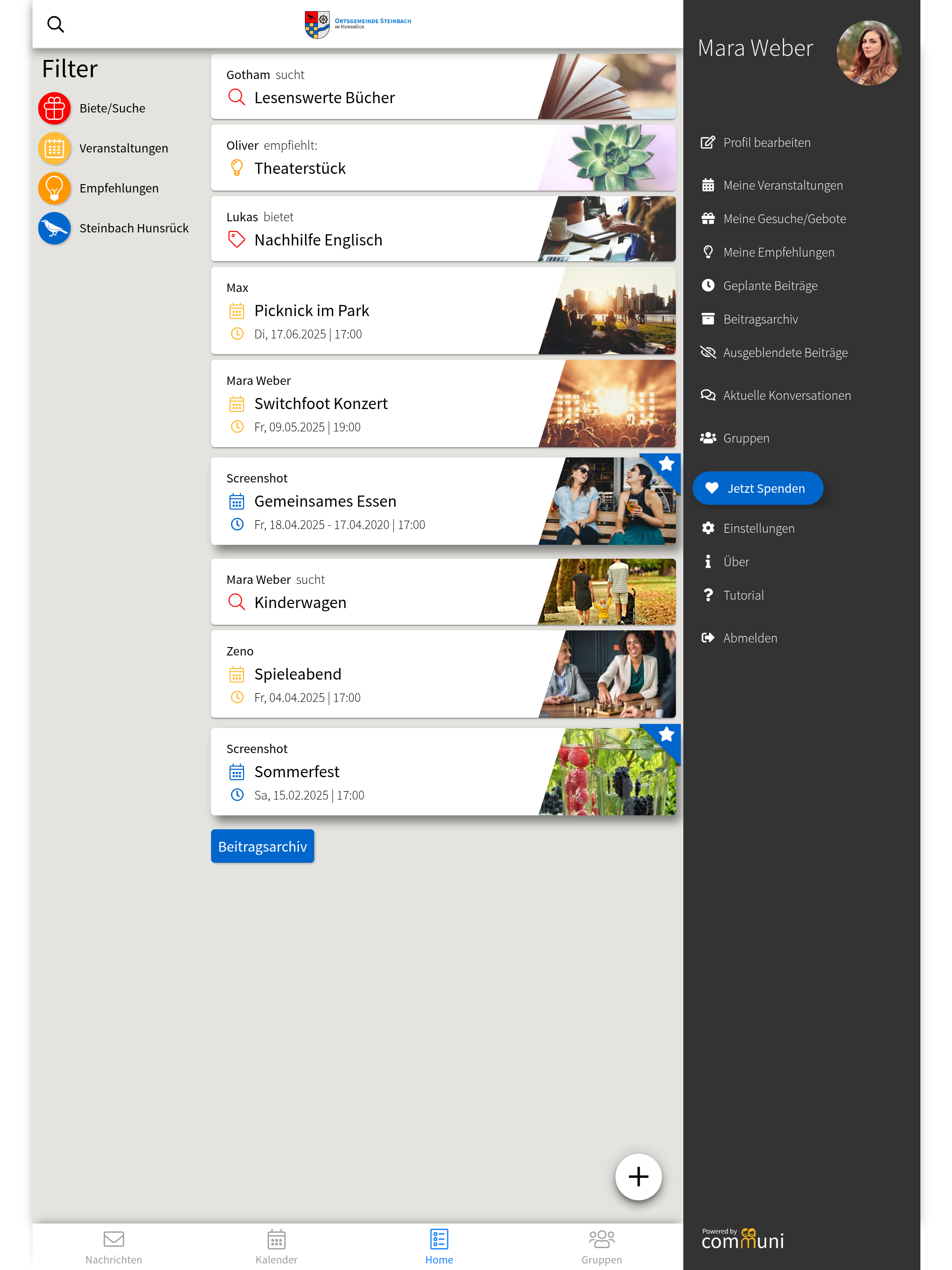Open the Kinderwagen search post
This screenshot has height=1270, width=952.
pos(443,592)
